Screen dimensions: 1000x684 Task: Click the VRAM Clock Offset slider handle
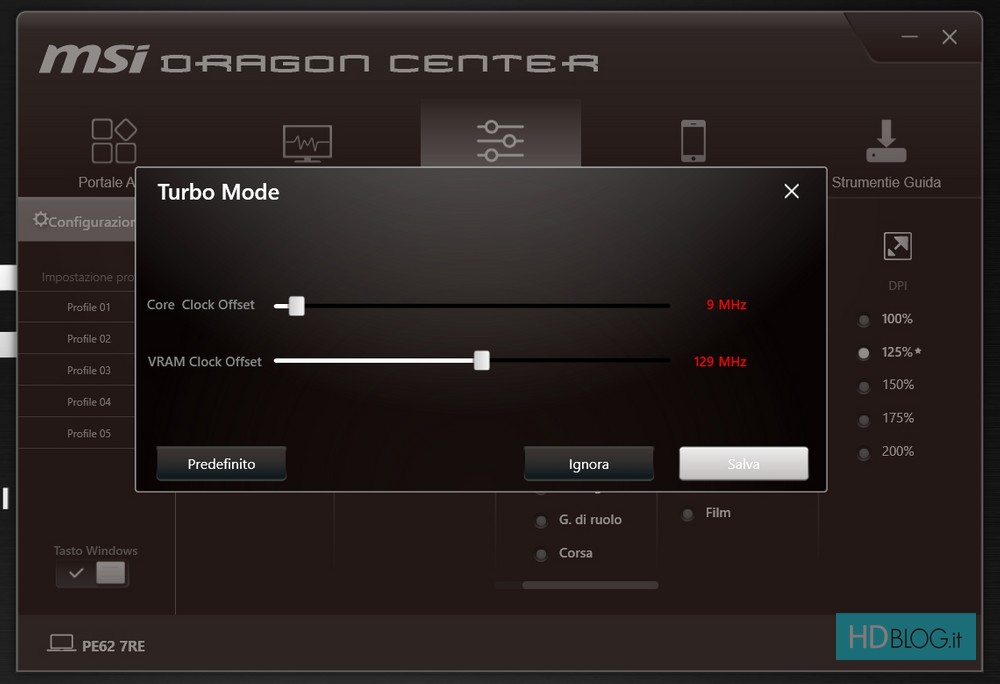482,360
